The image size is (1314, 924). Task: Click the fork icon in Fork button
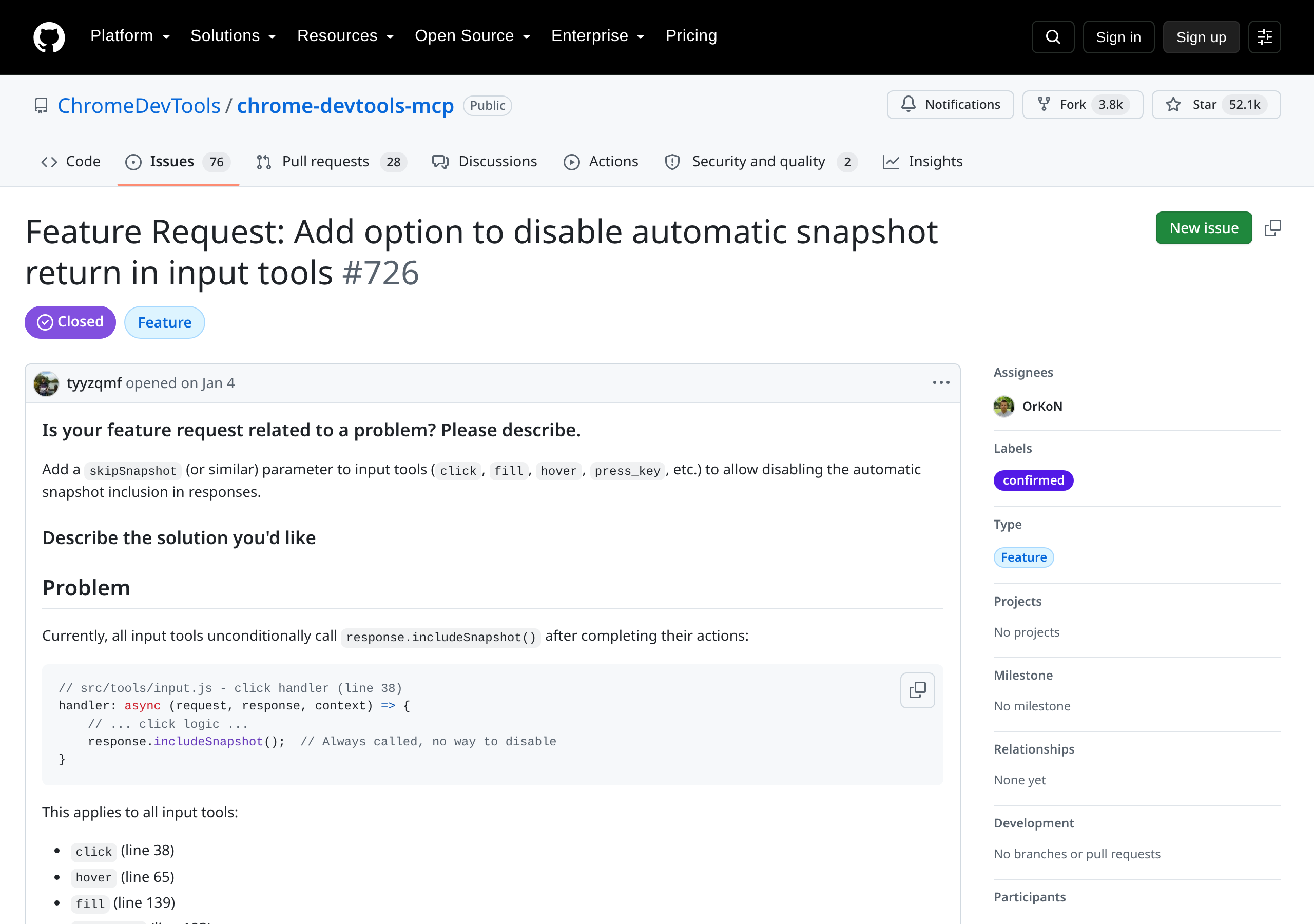click(1044, 104)
